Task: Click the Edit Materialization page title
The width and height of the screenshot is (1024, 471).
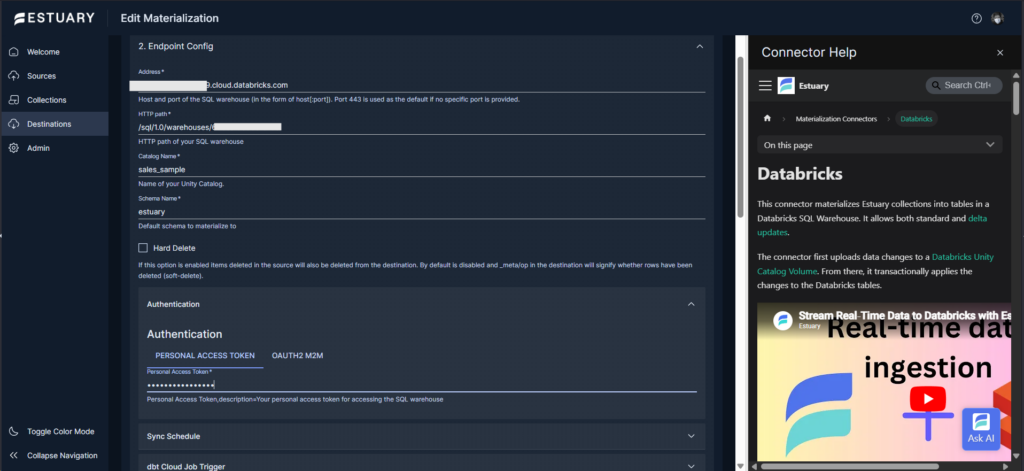Action: (170, 18)
